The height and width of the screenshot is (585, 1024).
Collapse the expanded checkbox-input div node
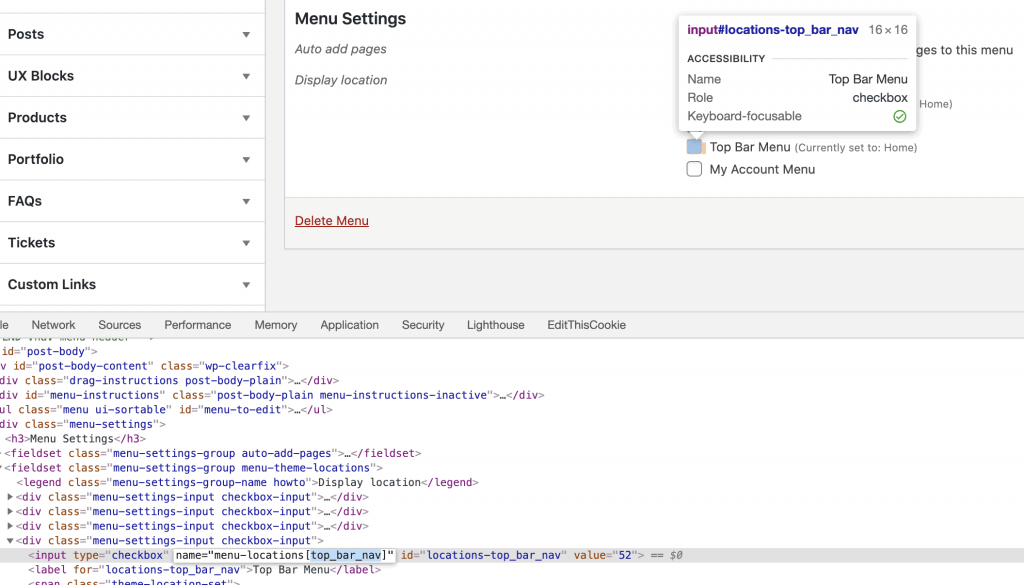(x=10, y=541)
